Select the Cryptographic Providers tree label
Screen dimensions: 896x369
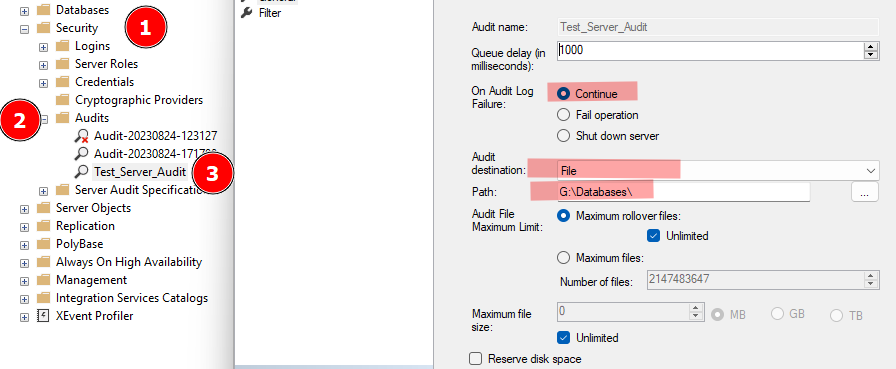pos(139,100)
